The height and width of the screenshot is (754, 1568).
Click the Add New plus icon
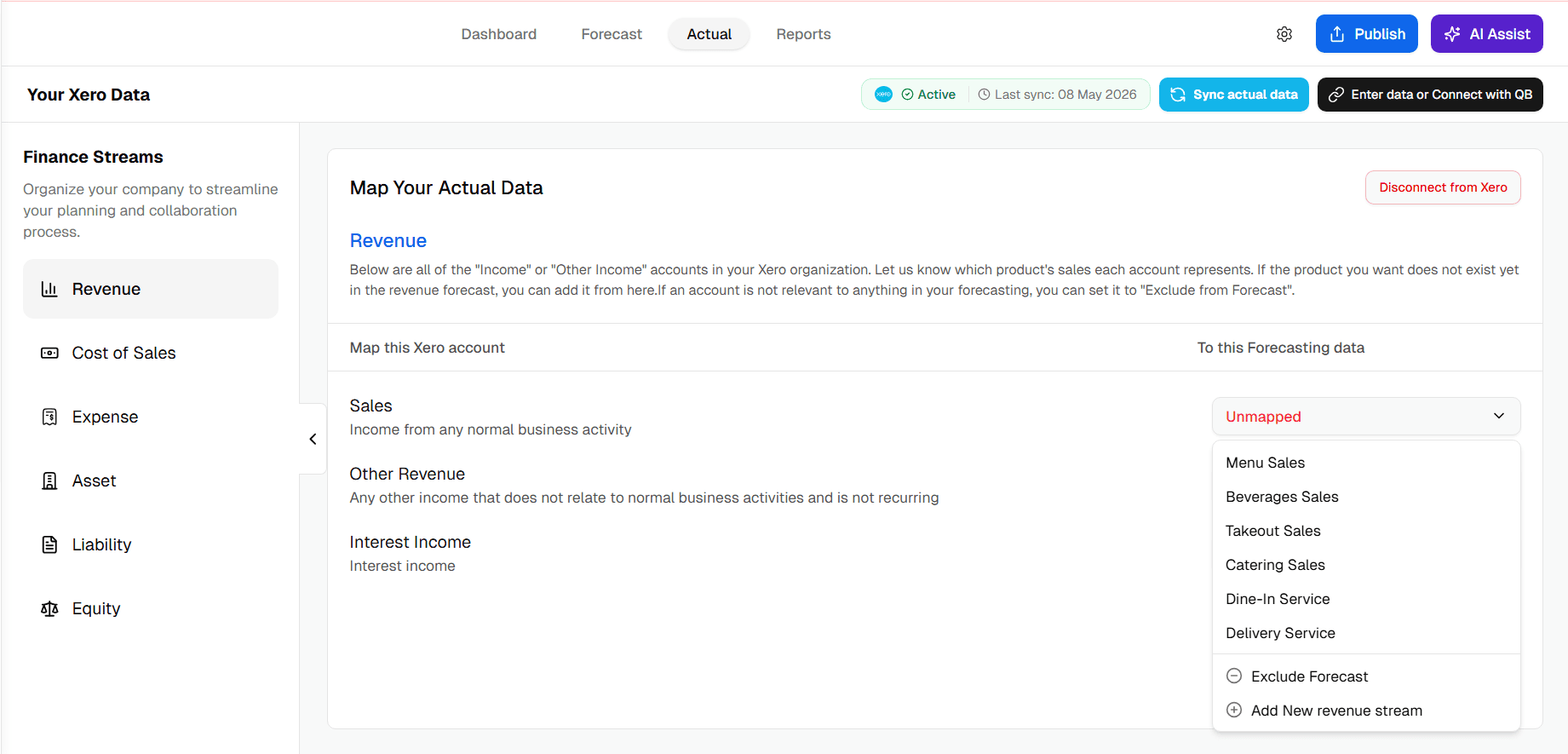1234,710
